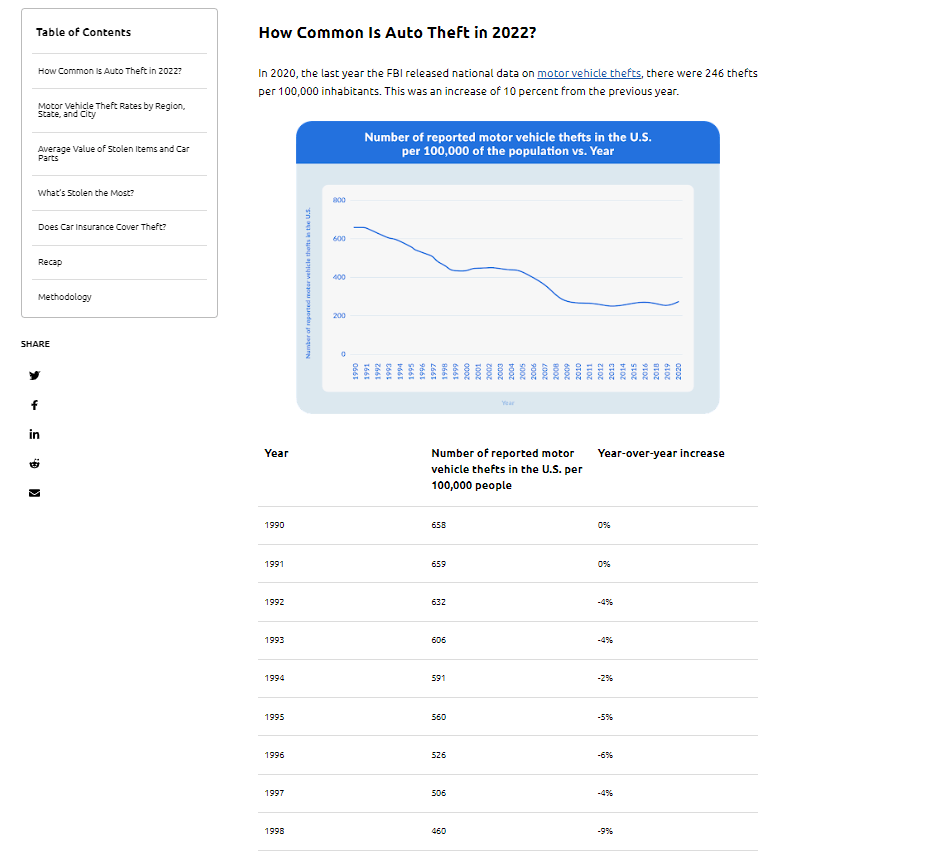Select 'Does Car Insurance Cover Theft?' entry

click(x=102, y=227)
